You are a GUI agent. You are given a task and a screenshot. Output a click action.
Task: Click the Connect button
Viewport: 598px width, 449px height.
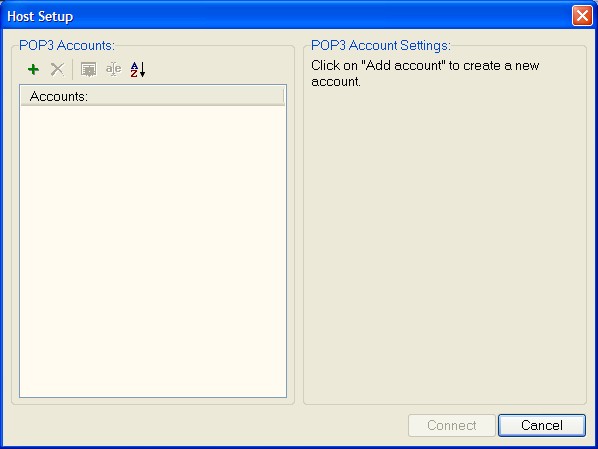click(x=452, y=425)
